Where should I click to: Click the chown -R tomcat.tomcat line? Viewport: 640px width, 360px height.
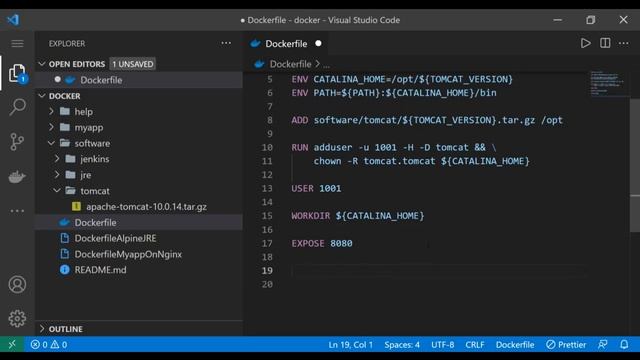422,161
